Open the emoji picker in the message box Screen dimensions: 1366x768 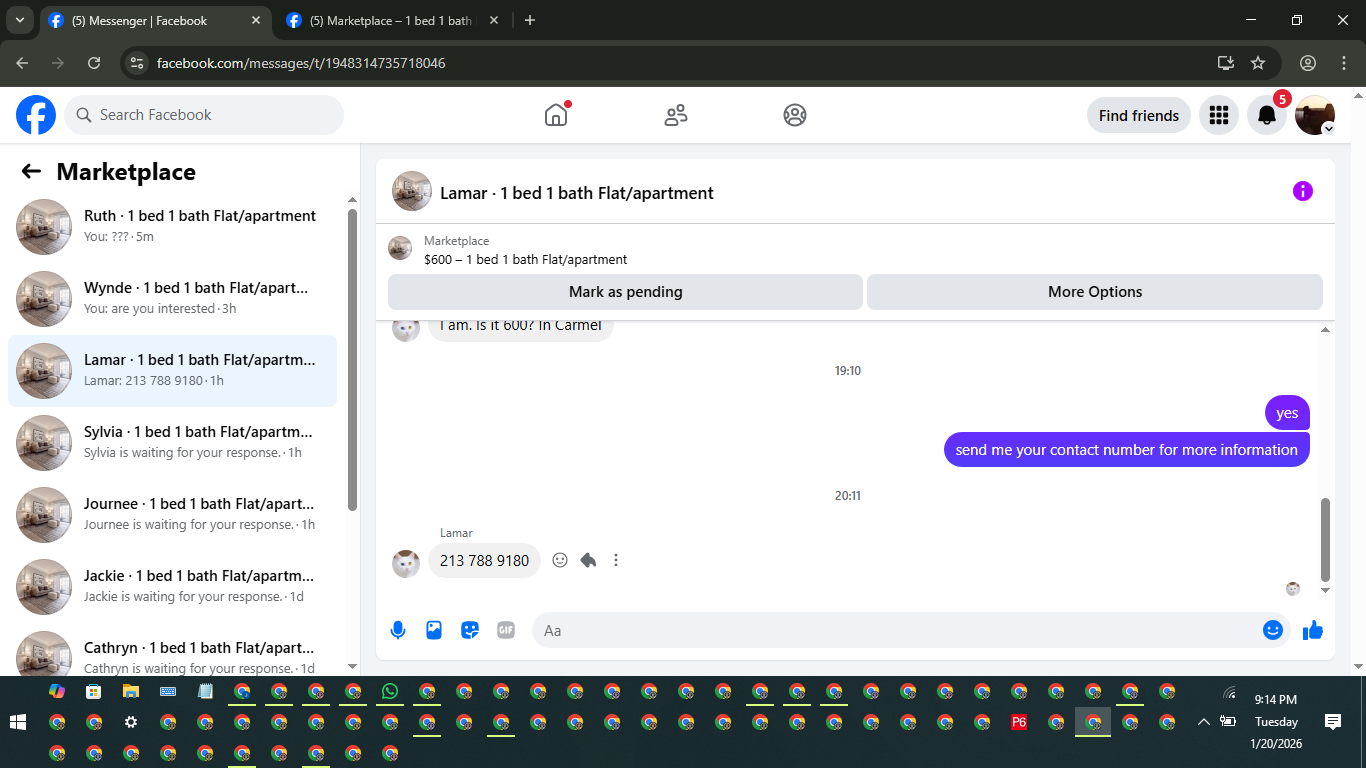1272,630
